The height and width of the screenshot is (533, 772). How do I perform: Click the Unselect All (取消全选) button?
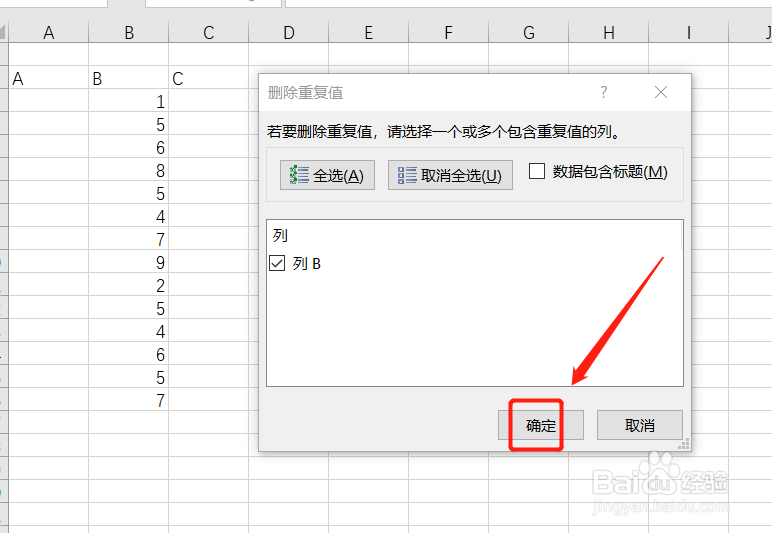450,175
